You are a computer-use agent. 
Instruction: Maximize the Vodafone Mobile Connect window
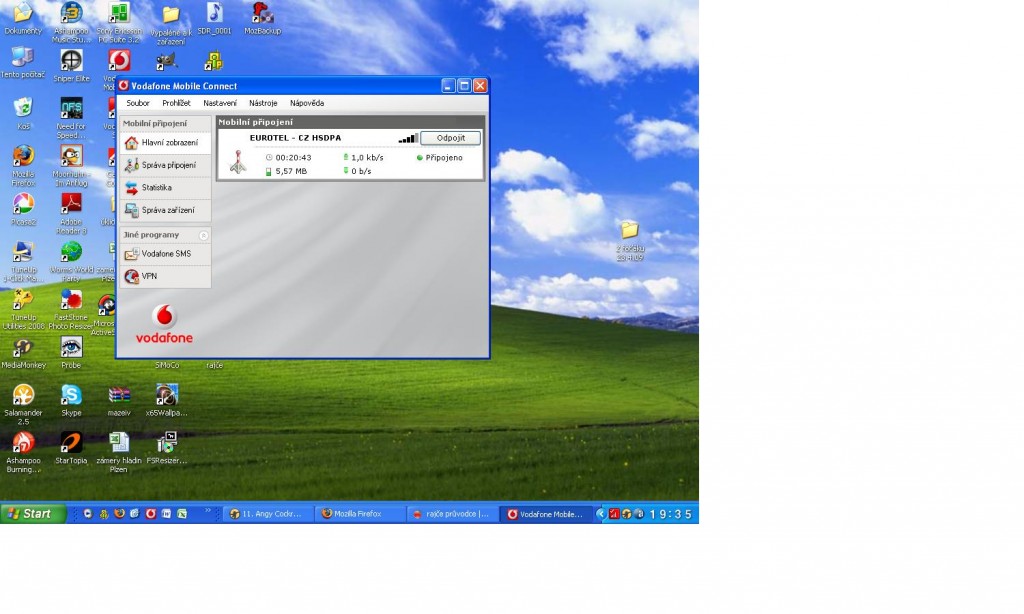tap(464, 86)
